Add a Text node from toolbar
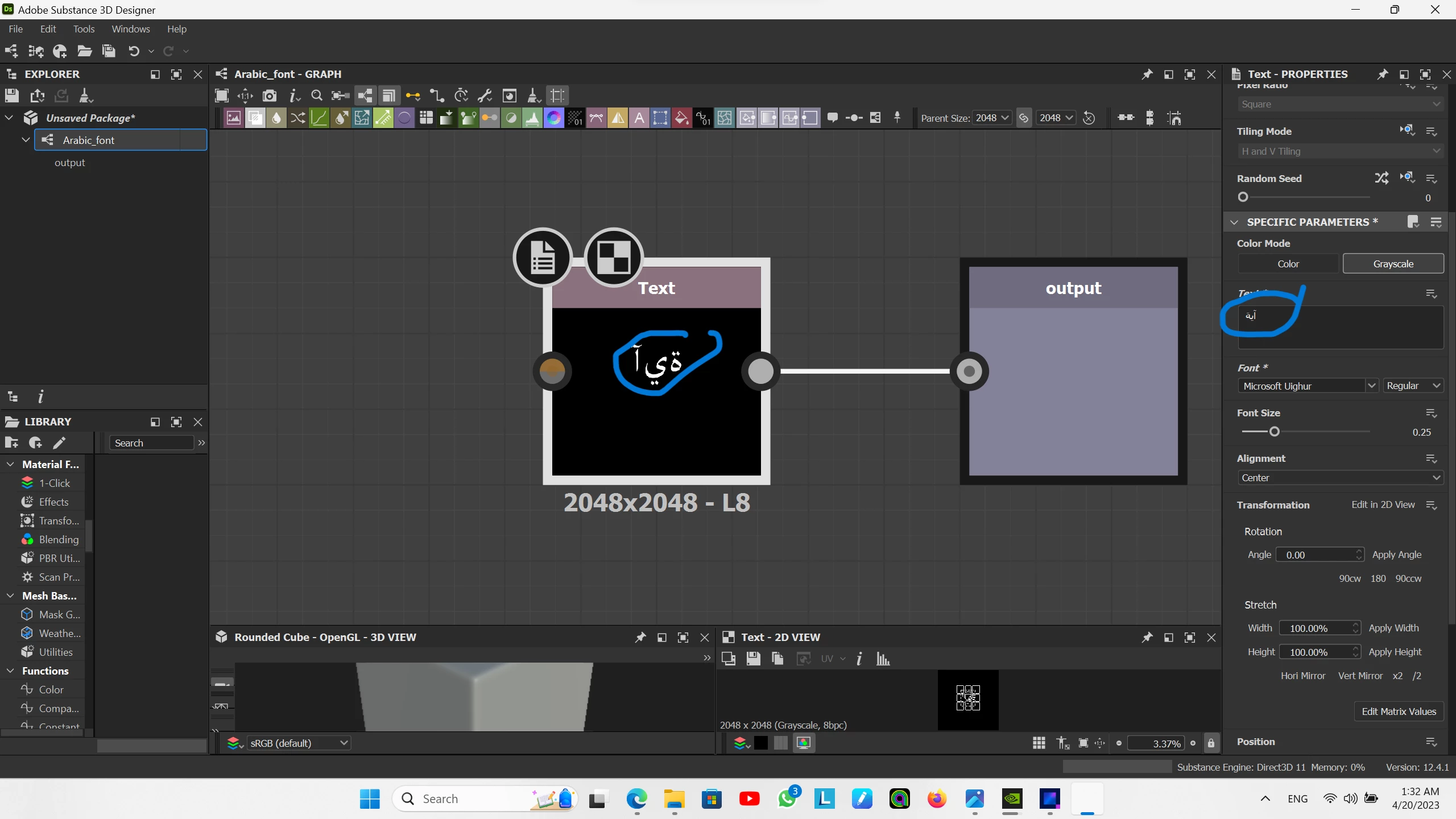Screen dimensions: 1456x819 (x=639, y=118)
